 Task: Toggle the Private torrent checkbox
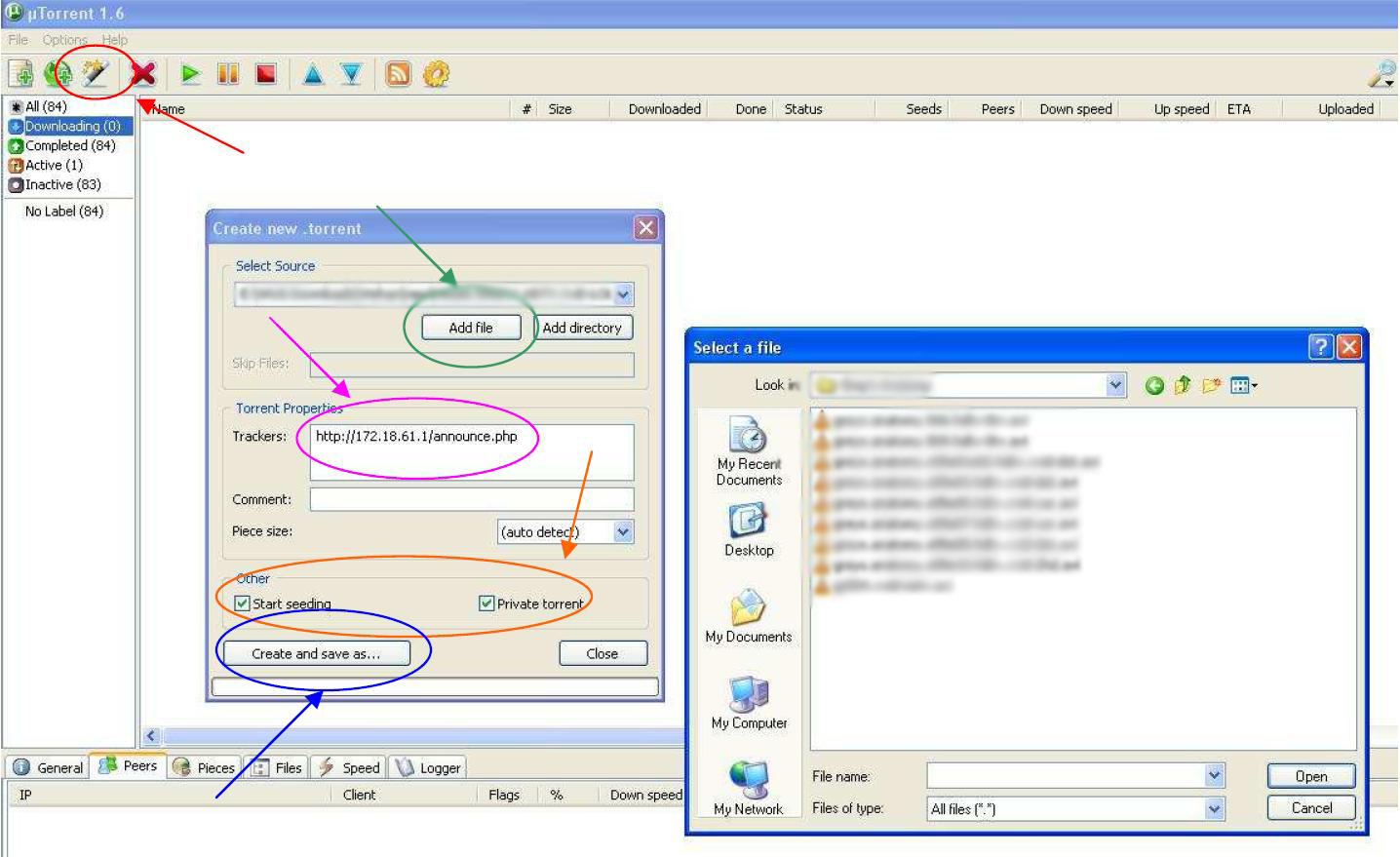click(486, 604)
